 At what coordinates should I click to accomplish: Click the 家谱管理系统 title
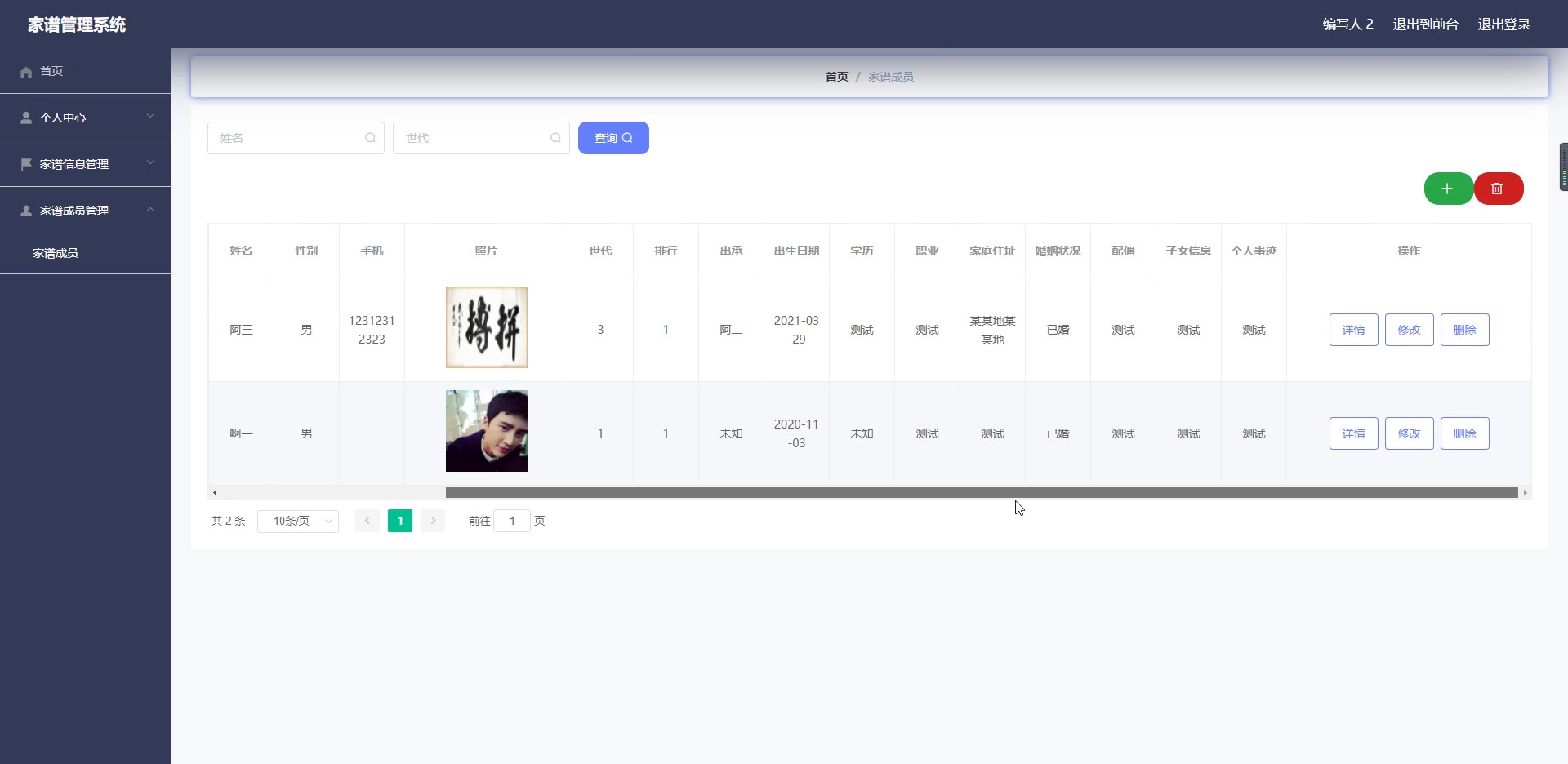point(77,24)
